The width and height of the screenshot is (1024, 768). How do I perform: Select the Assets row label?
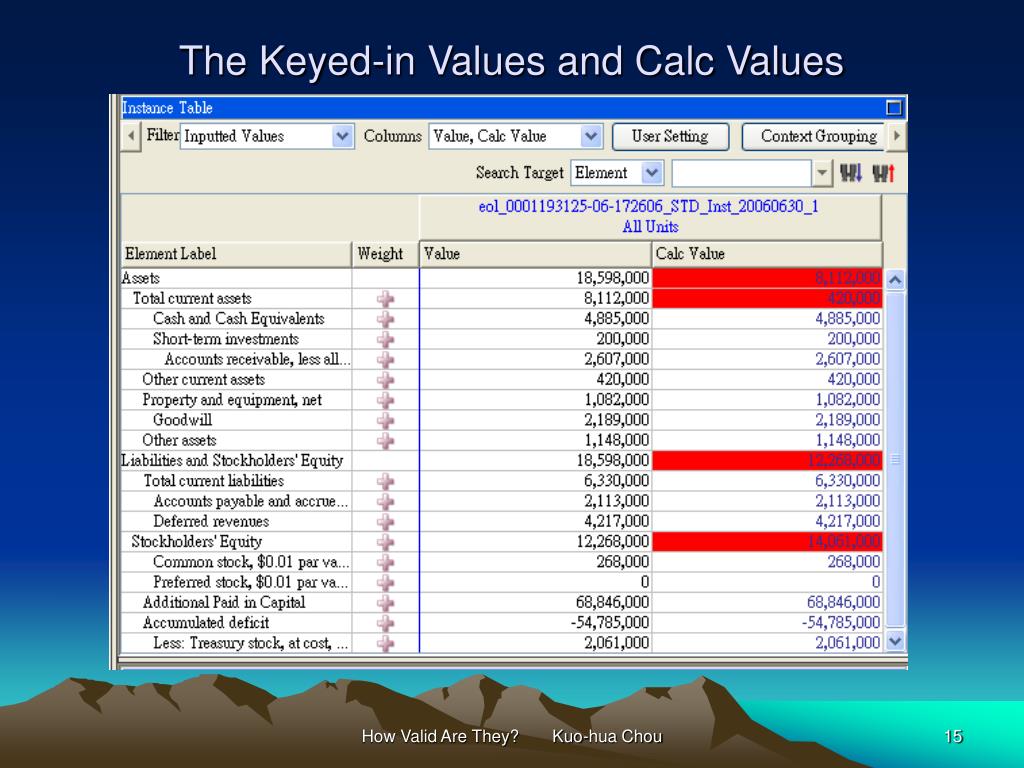click(140, 278)
